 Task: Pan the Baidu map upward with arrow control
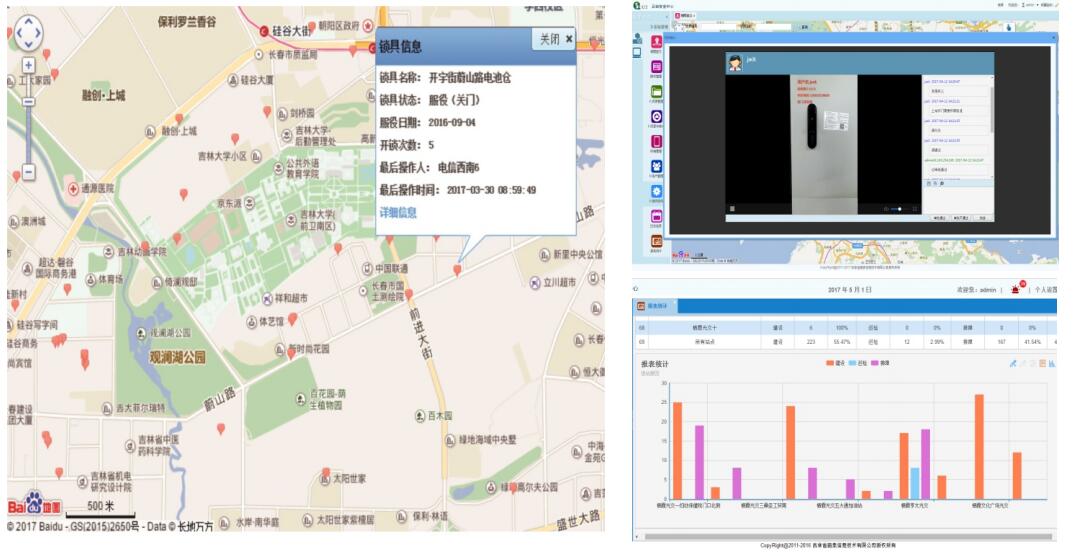point(28,21)
